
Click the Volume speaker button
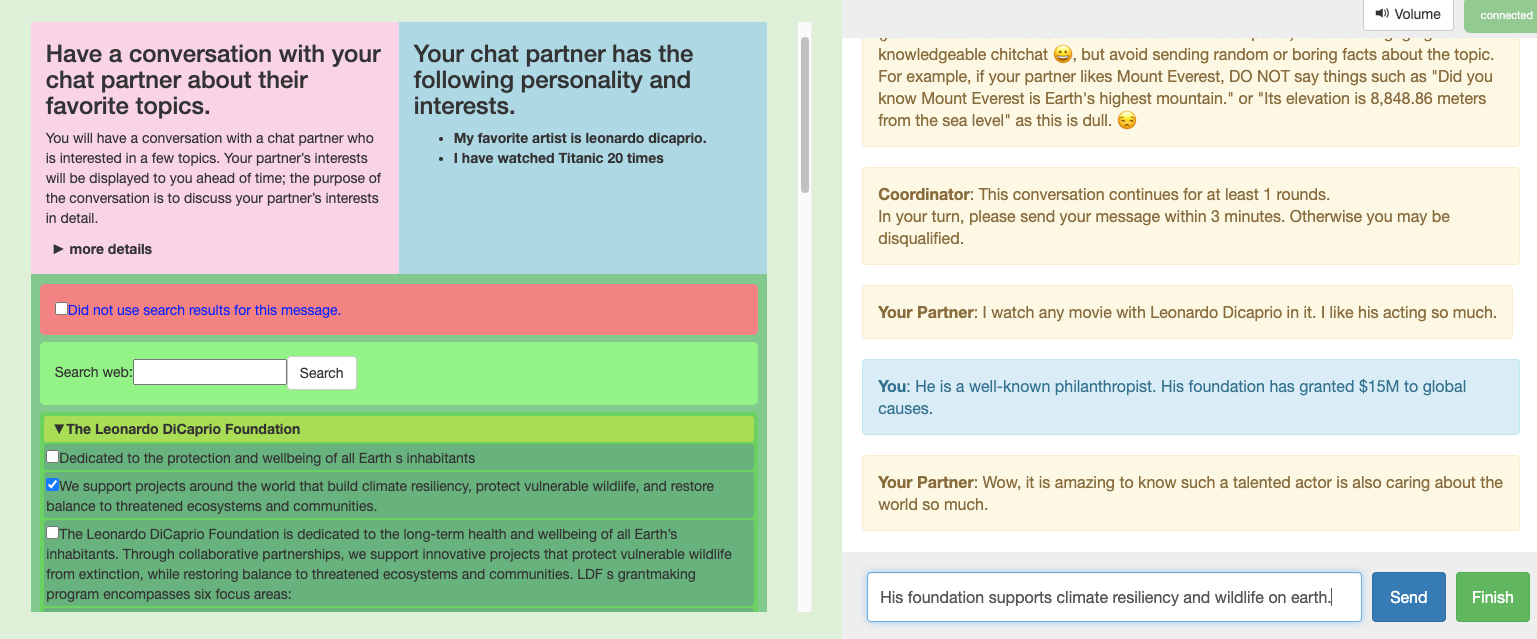click(x=1407, y=14)
